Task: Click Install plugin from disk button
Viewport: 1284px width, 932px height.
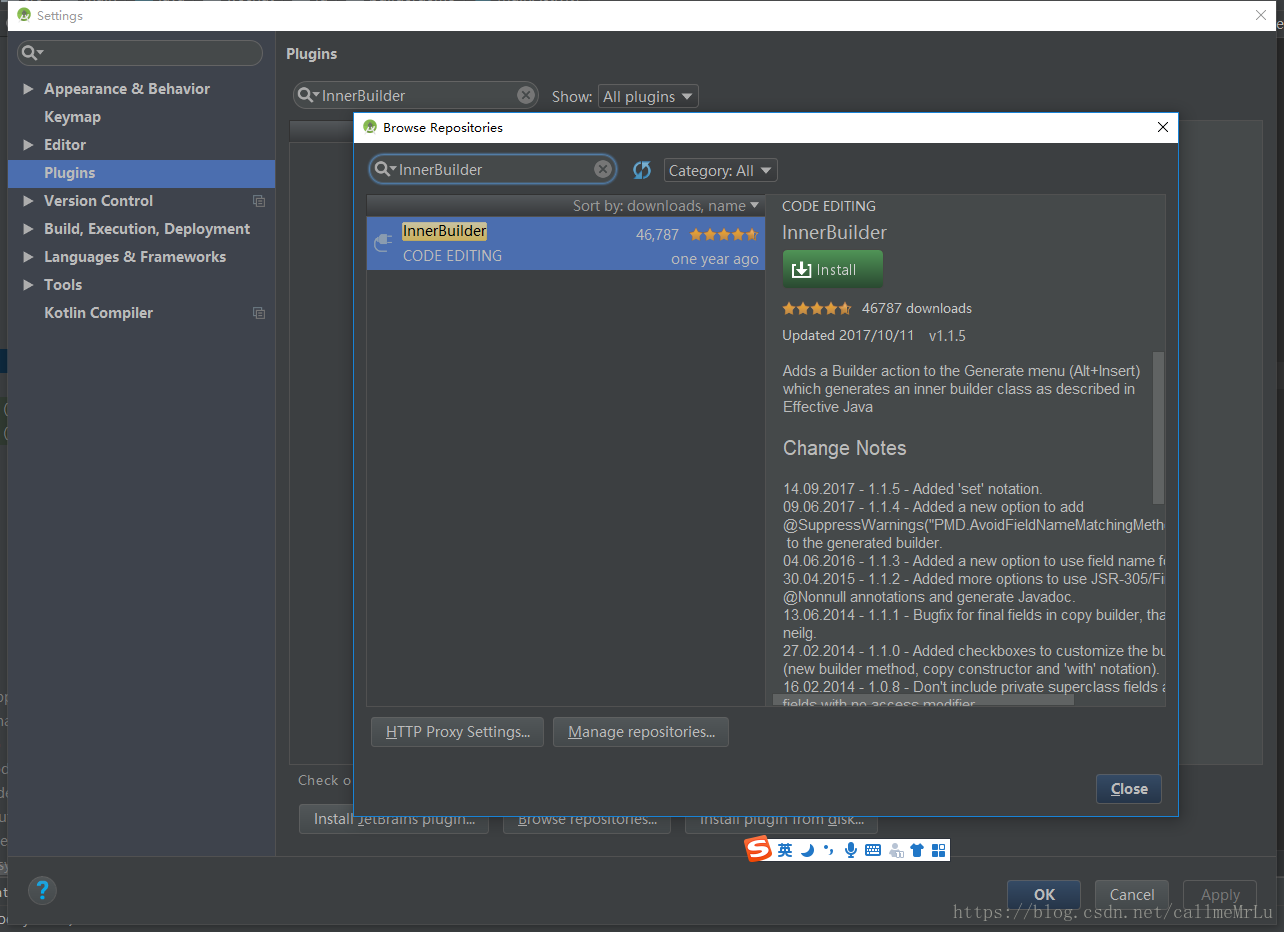Action: coord(781,819)
